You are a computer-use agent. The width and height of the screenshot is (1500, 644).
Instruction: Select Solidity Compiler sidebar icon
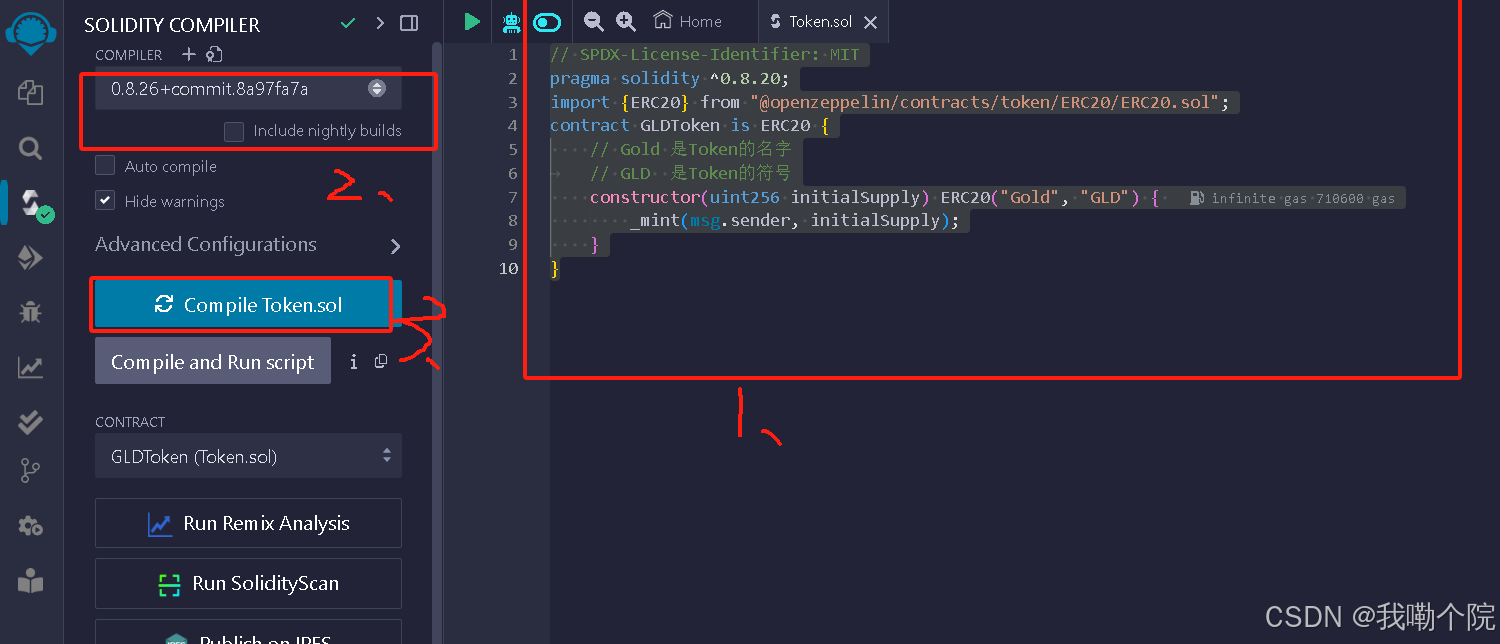pos(33,204)
